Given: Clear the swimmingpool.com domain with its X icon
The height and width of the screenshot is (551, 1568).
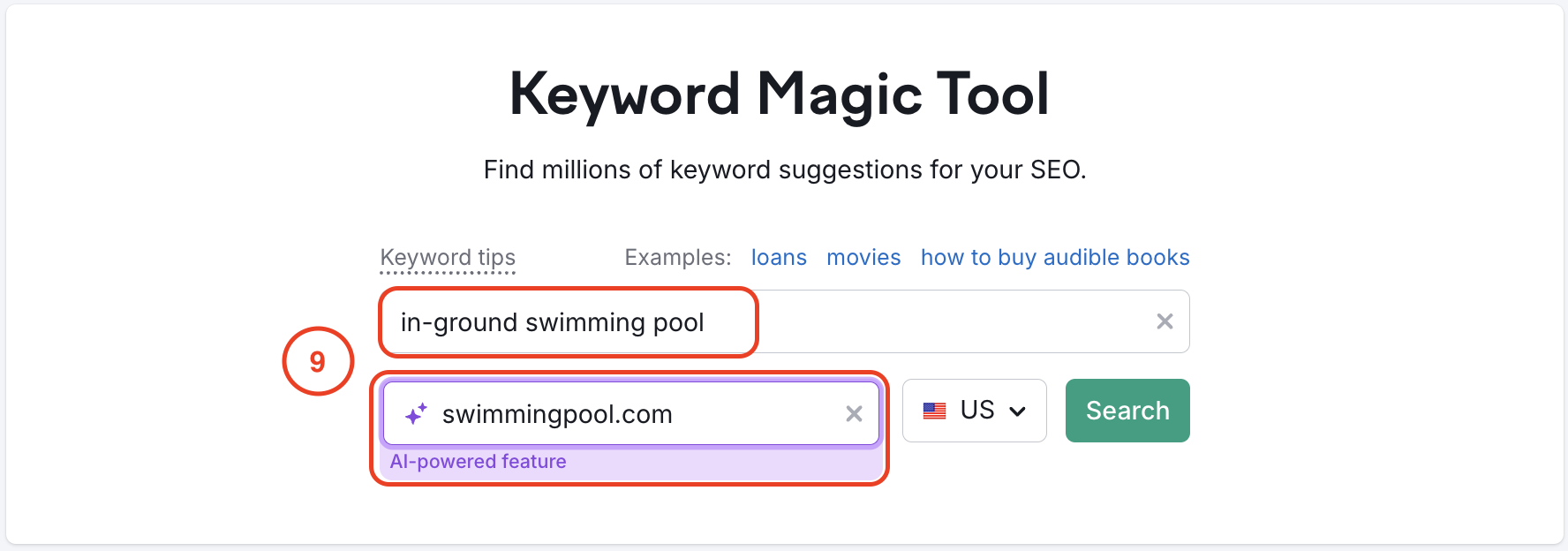Looking at the screenshot, I should tap(854, 413).
